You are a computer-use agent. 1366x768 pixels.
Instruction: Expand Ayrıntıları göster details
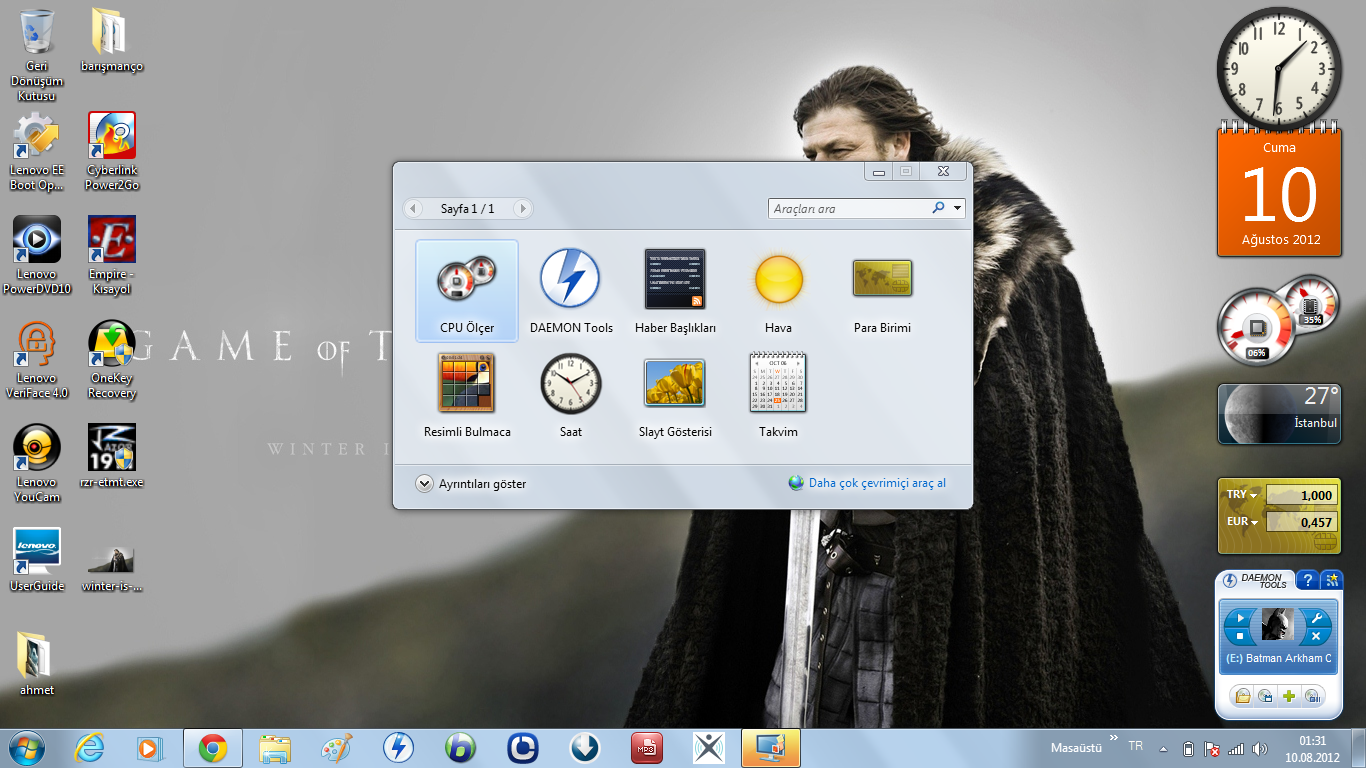click(470, 484)
